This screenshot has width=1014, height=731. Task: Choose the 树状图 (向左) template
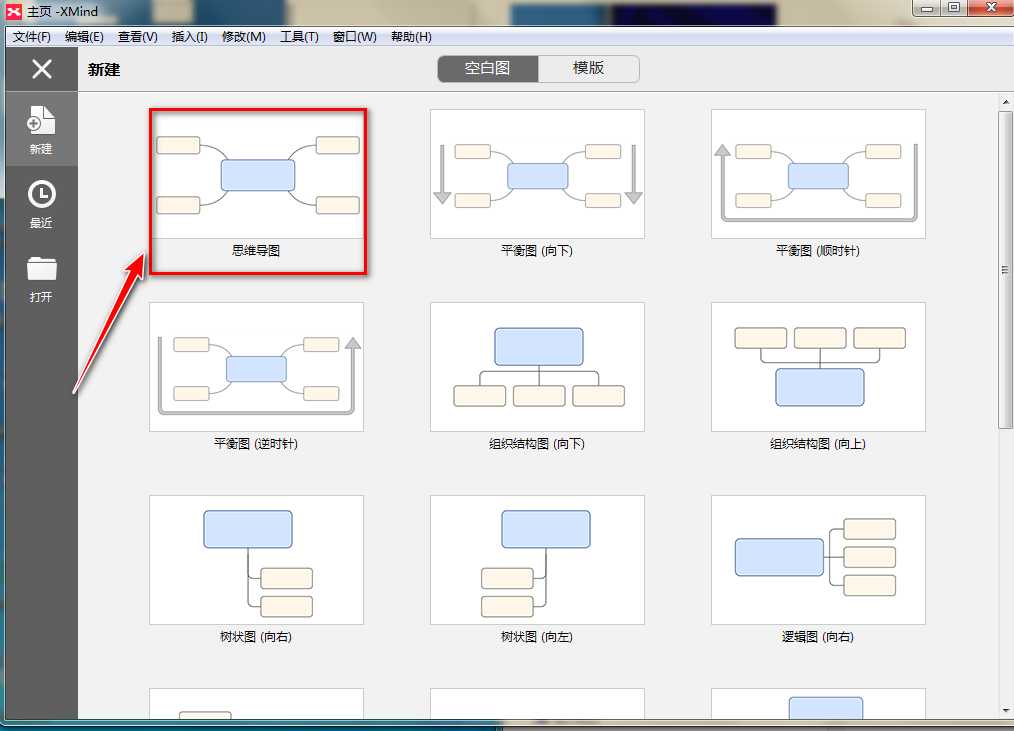537,560
